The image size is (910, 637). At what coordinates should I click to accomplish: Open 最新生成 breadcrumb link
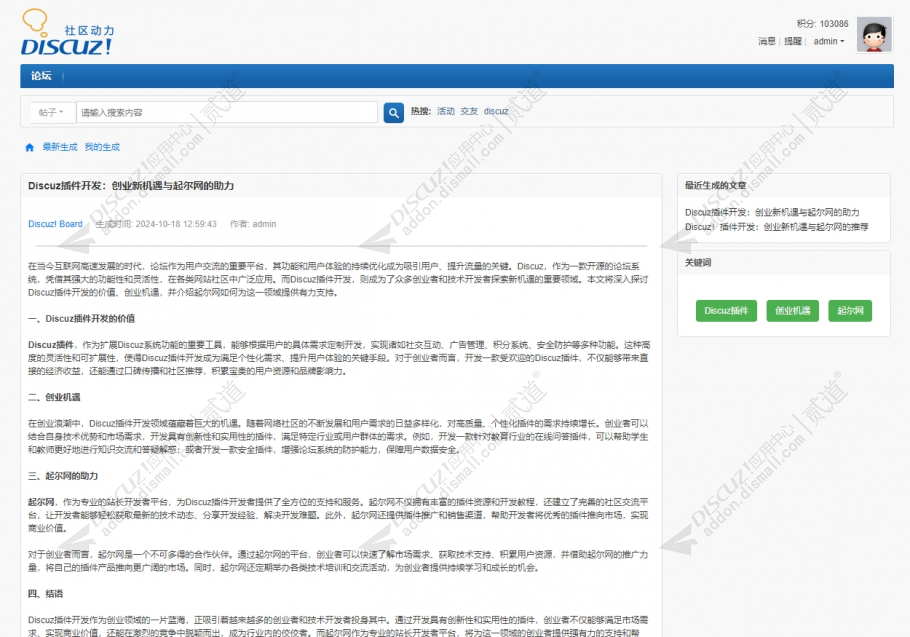pos(60,147)
